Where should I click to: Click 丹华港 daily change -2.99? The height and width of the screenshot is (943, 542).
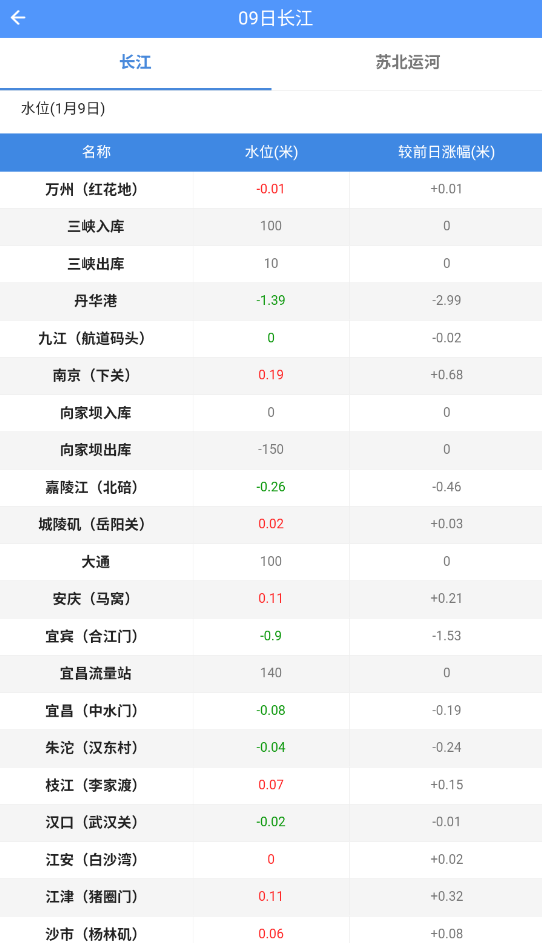tap(446, 300)
